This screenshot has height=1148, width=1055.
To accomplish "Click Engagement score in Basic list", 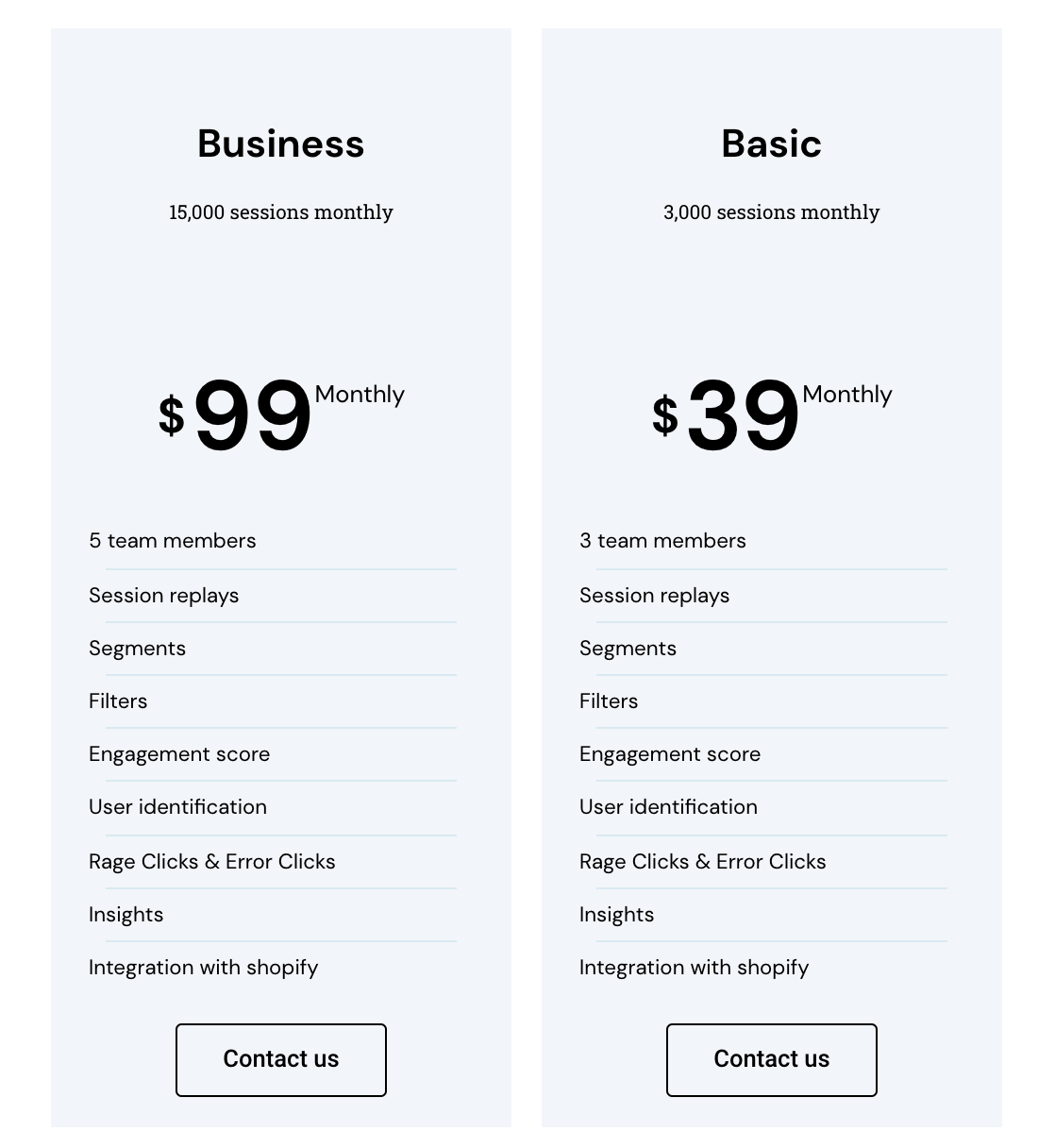I will tap(670, 754).
